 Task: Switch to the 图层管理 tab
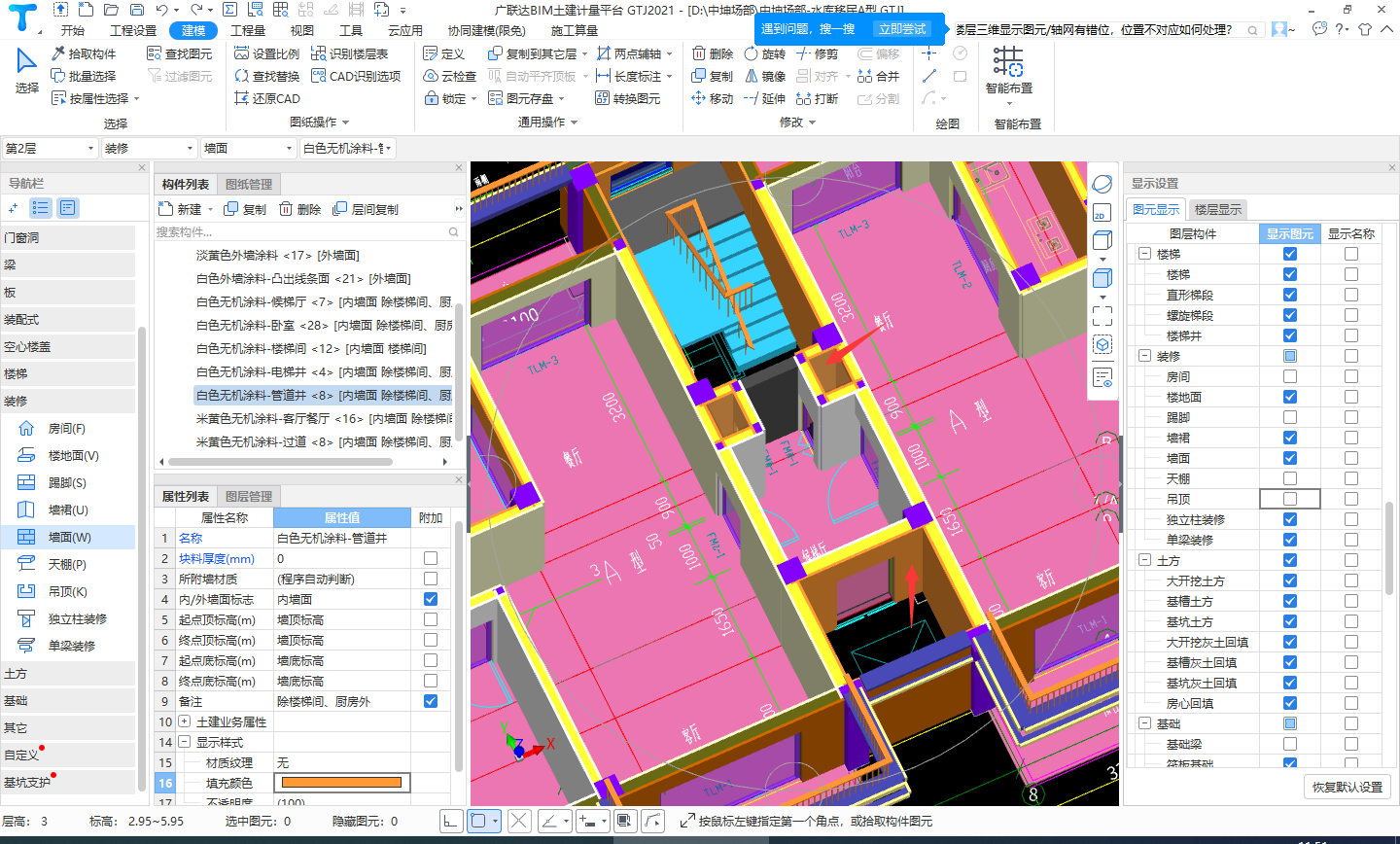tap(249, 496)
